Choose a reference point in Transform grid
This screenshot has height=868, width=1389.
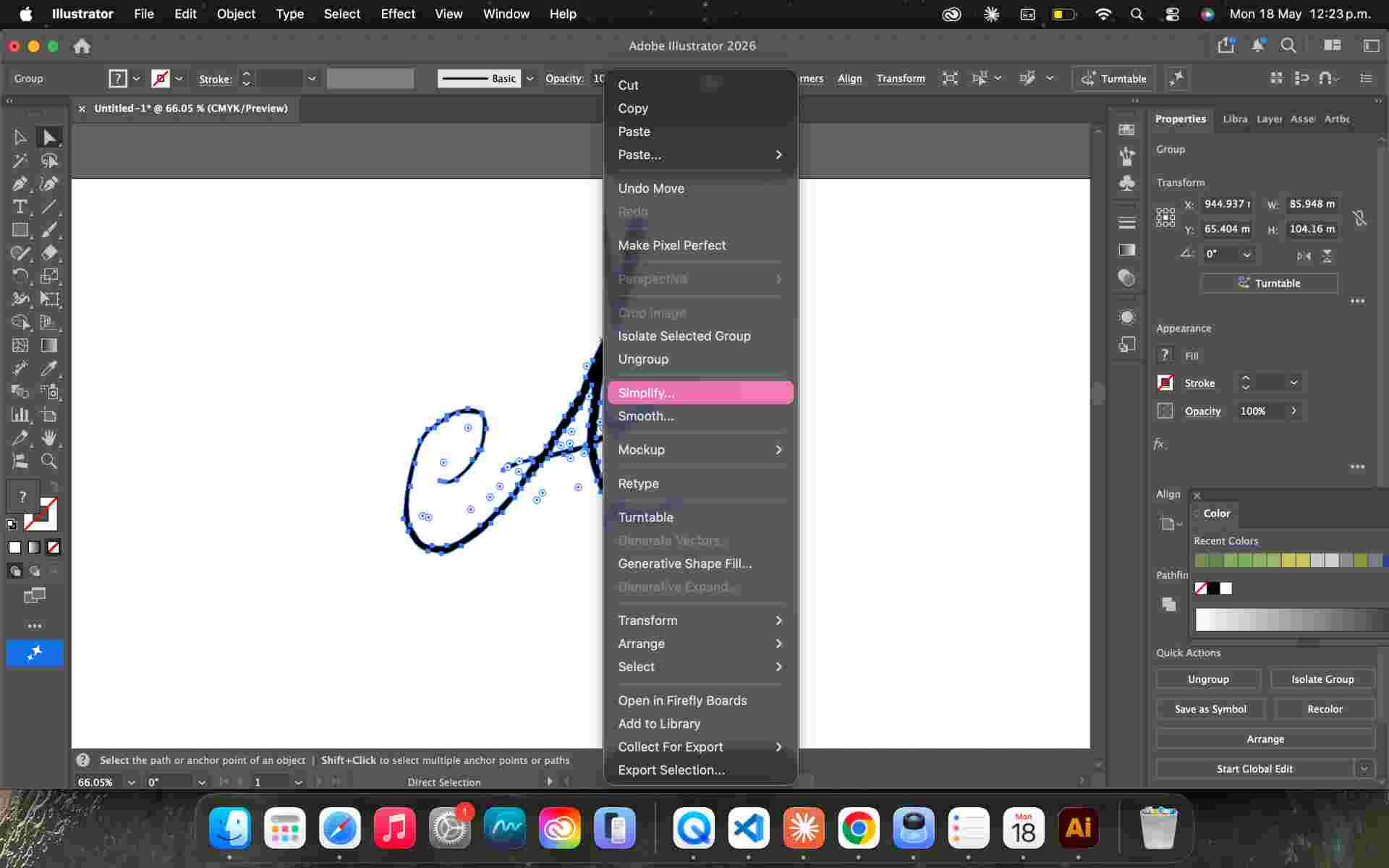1165,217
